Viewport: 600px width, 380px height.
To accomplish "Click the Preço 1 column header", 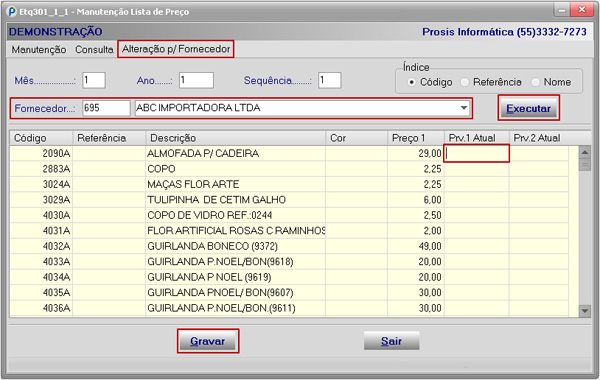I will coord(416,138).
